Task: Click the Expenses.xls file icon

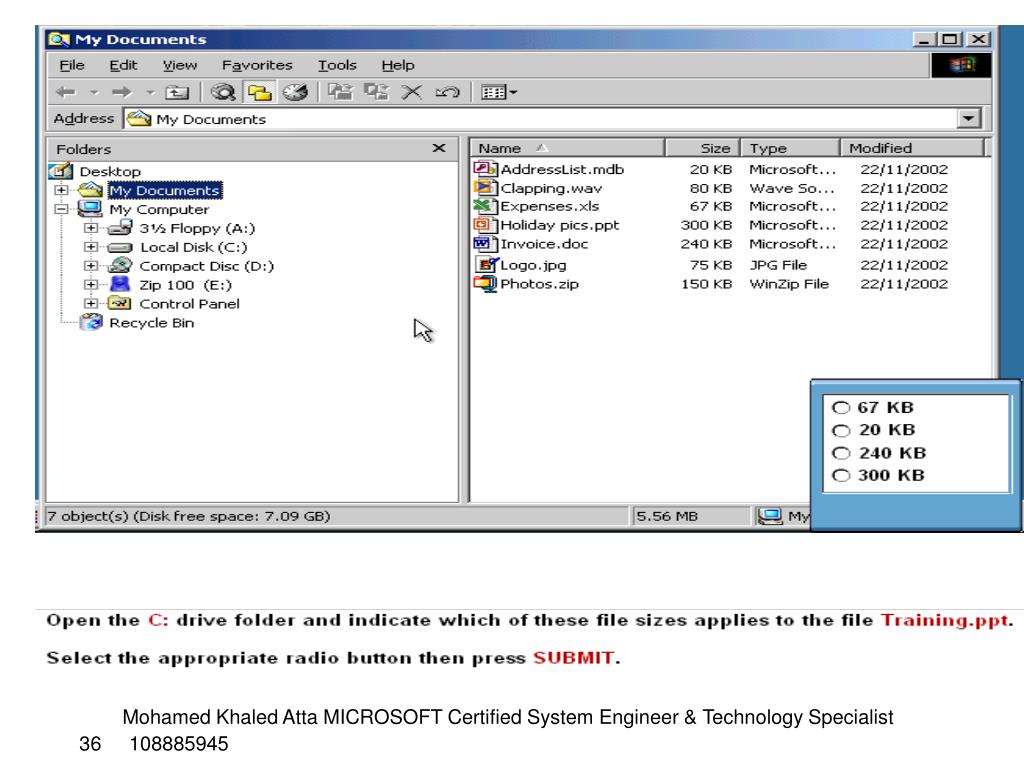Action: click(x=485, y=206)
